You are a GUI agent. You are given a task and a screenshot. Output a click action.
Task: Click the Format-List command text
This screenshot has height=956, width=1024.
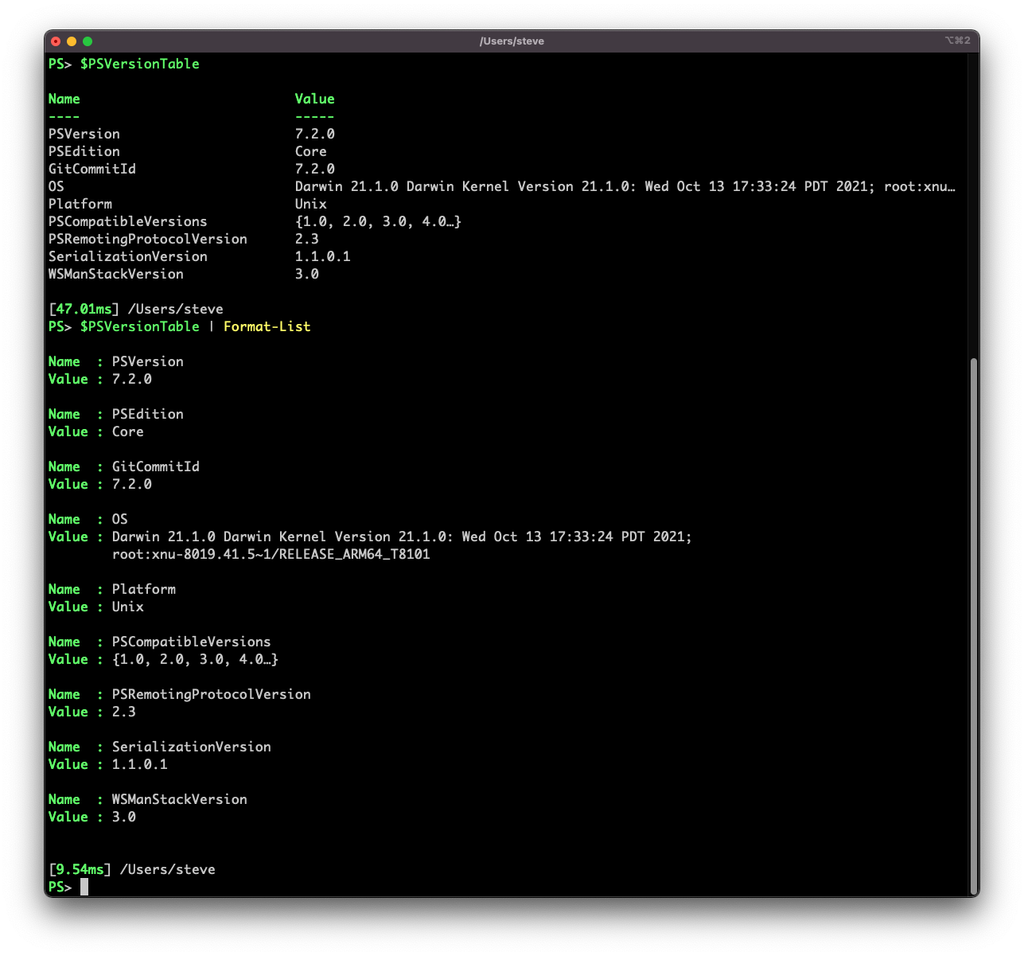tap(267, 326)
